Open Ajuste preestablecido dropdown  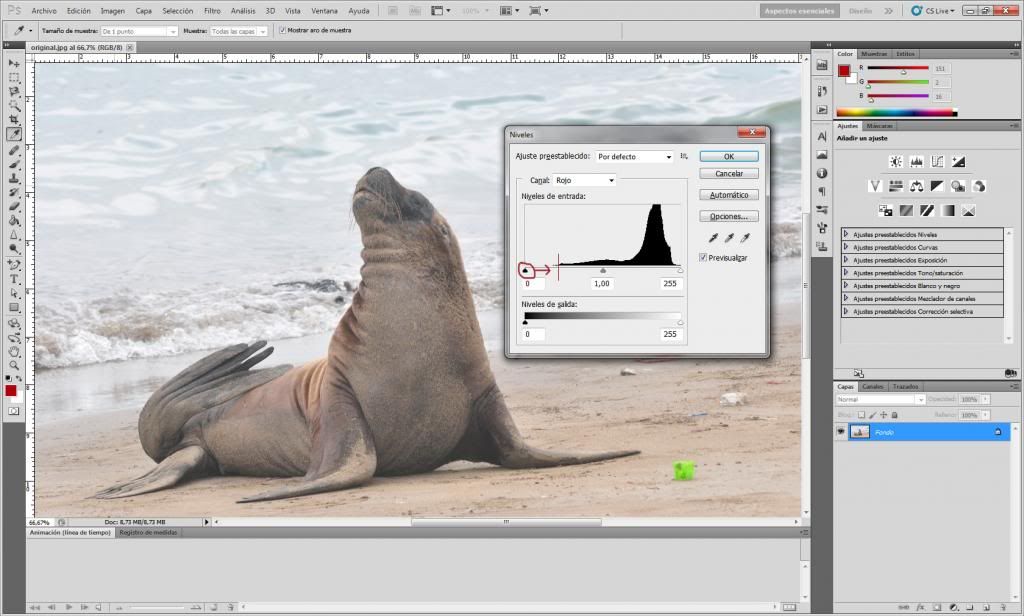(634, 157)
